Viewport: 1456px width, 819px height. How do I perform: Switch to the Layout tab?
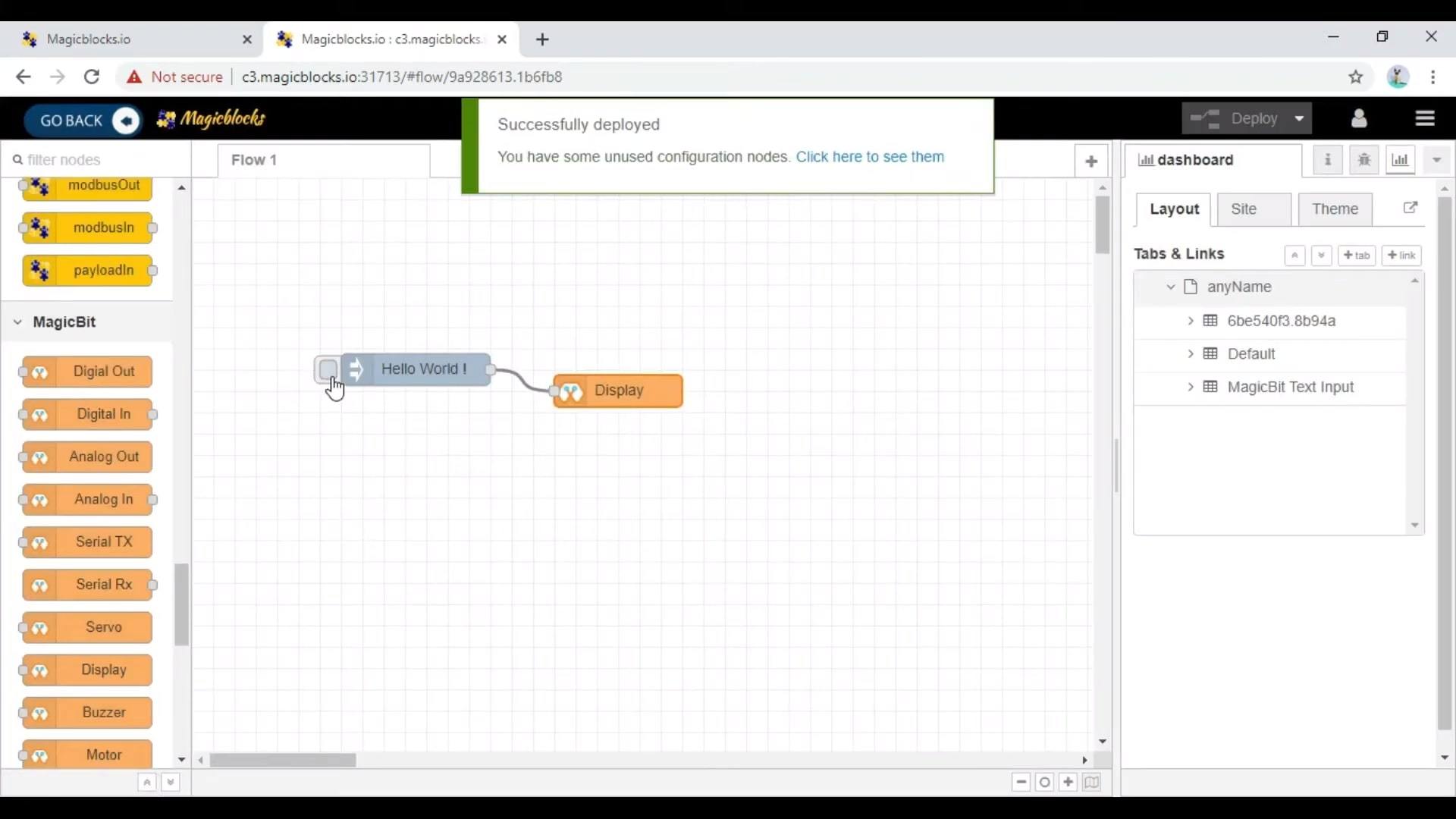[x=1173, y=209]
